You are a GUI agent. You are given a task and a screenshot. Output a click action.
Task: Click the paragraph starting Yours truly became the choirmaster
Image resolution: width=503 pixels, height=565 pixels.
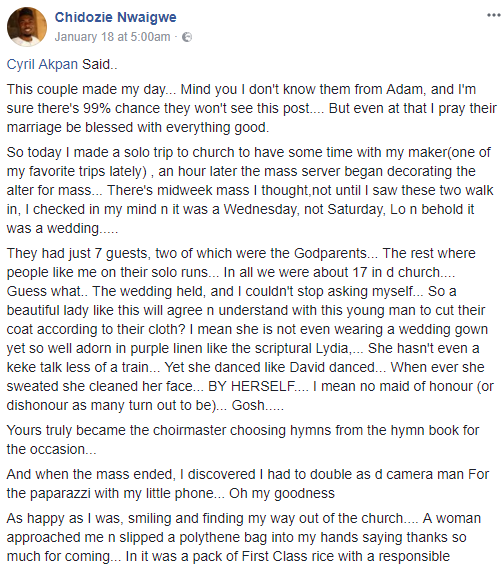coord(243,440)
